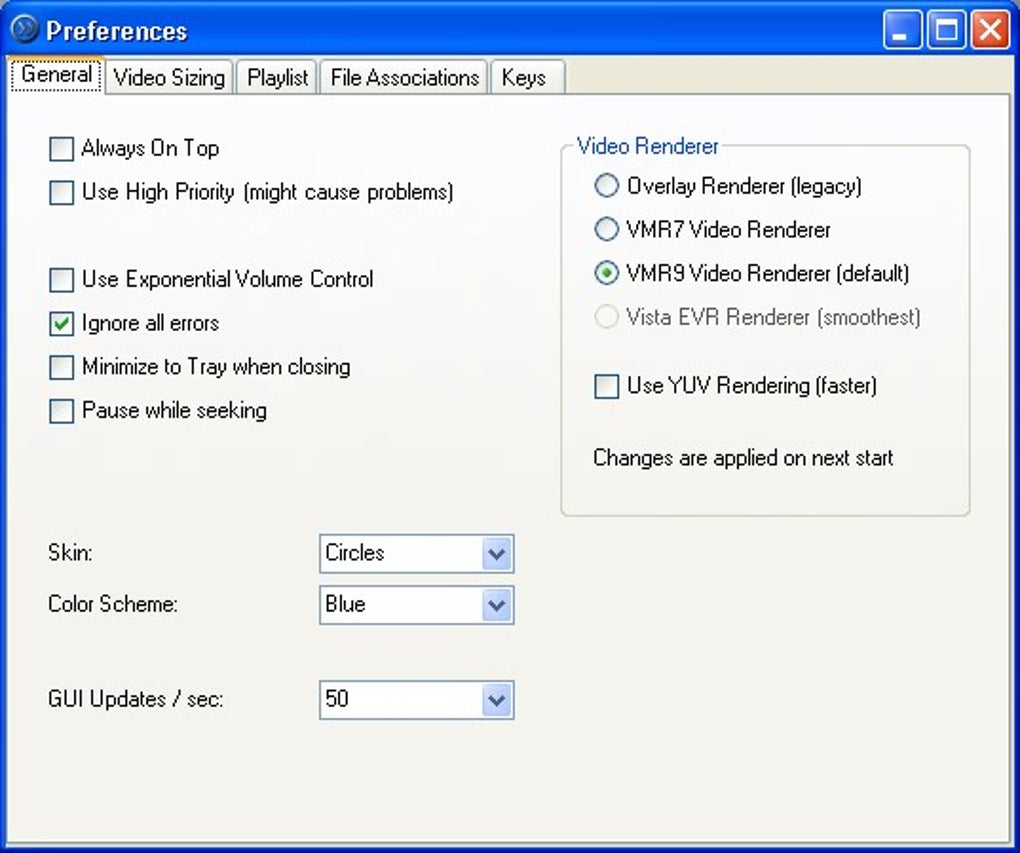Choose VMR7 Video Renderer option
The height and width of the screenshot is (853, 1020).
coord(606,229)
